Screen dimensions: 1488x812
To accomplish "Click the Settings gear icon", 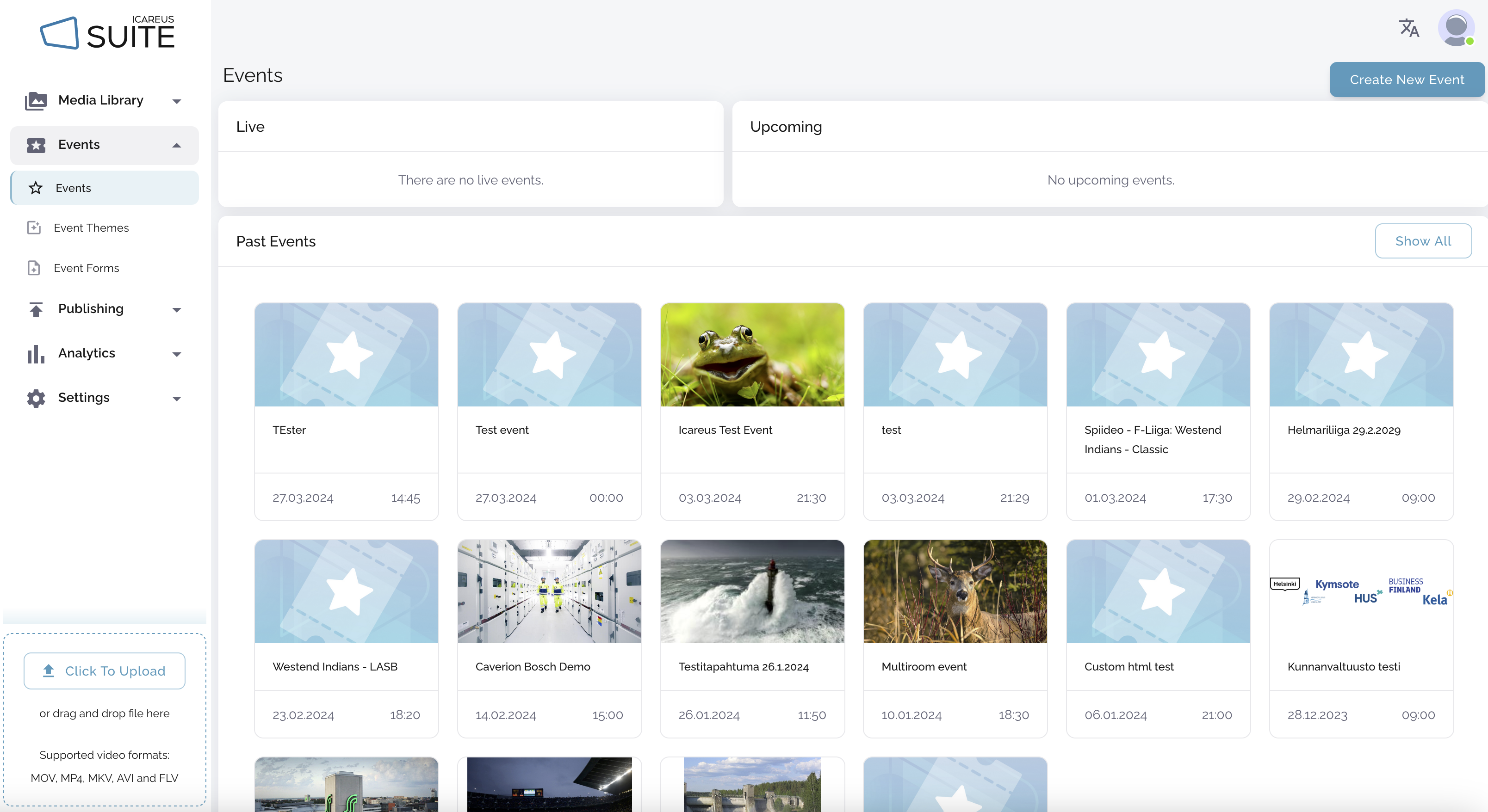I will pos(36,398).
